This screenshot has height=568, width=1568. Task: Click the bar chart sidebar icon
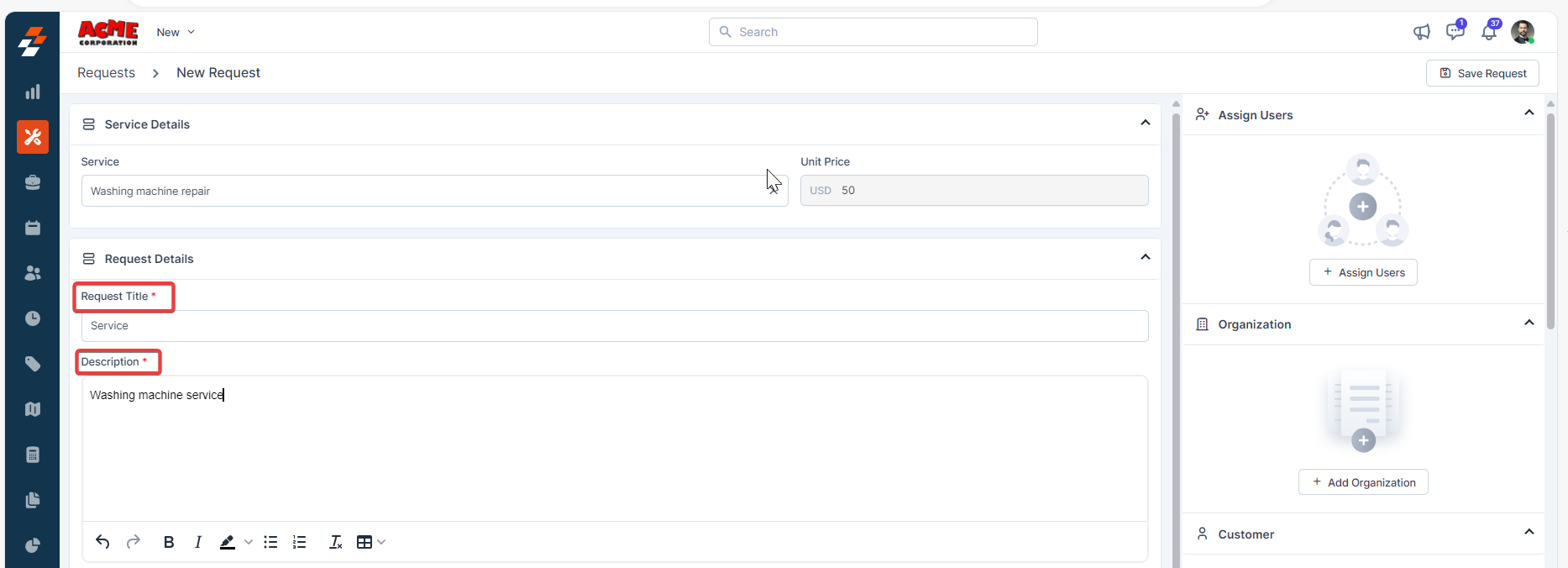point(33,92)
